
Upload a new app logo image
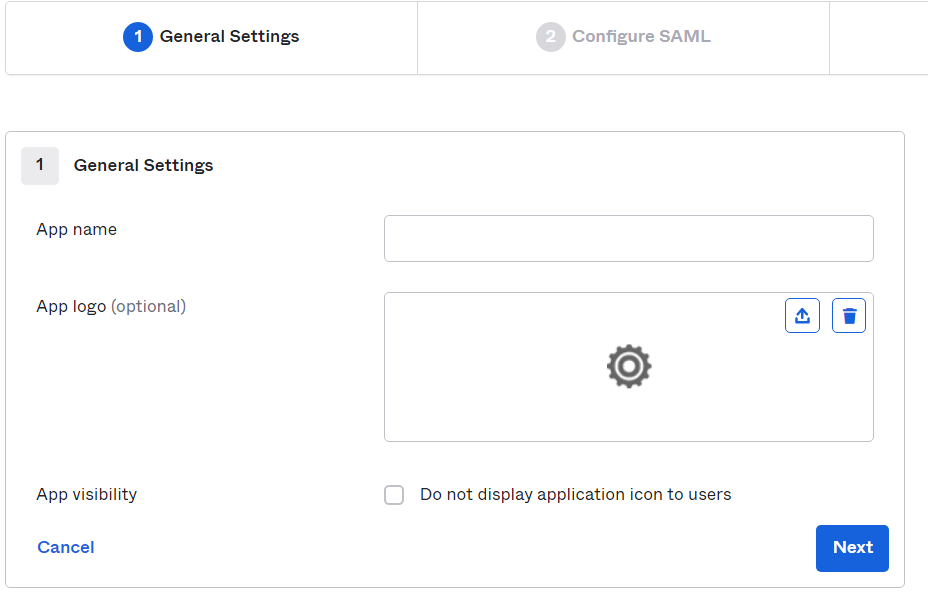(802, 316)
